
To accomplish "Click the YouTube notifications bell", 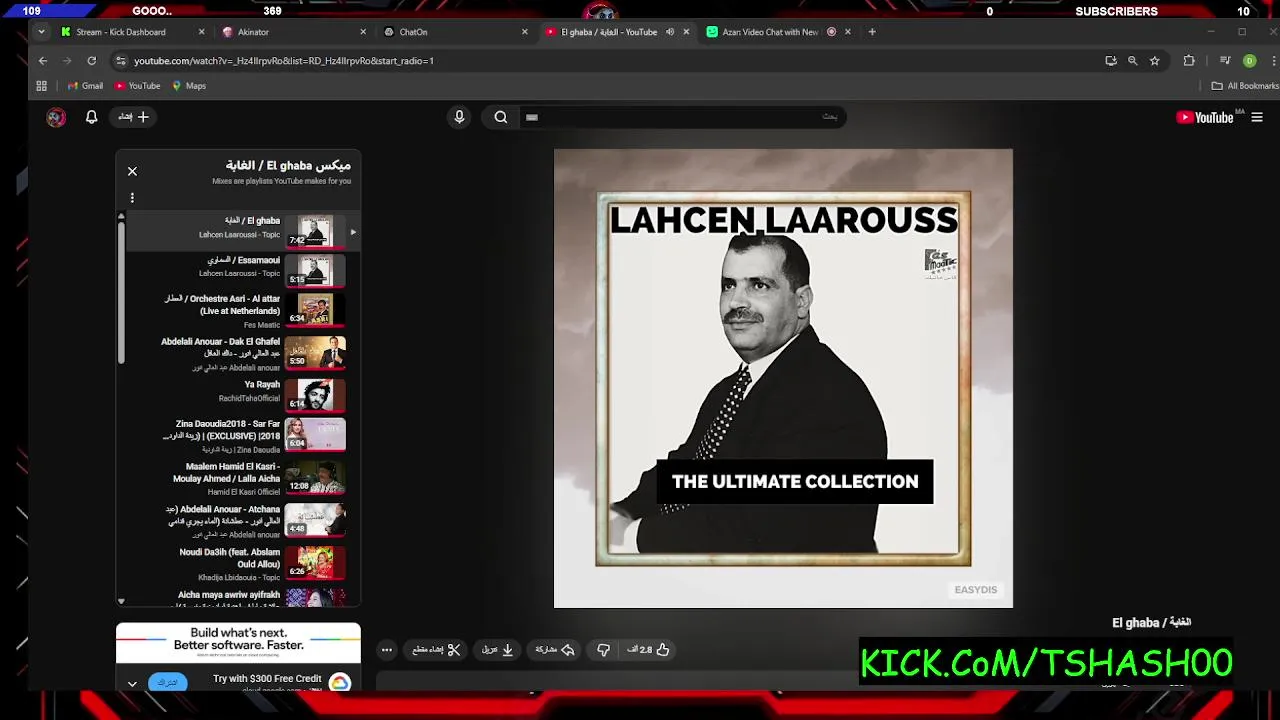I will click(x=91, y=117).
